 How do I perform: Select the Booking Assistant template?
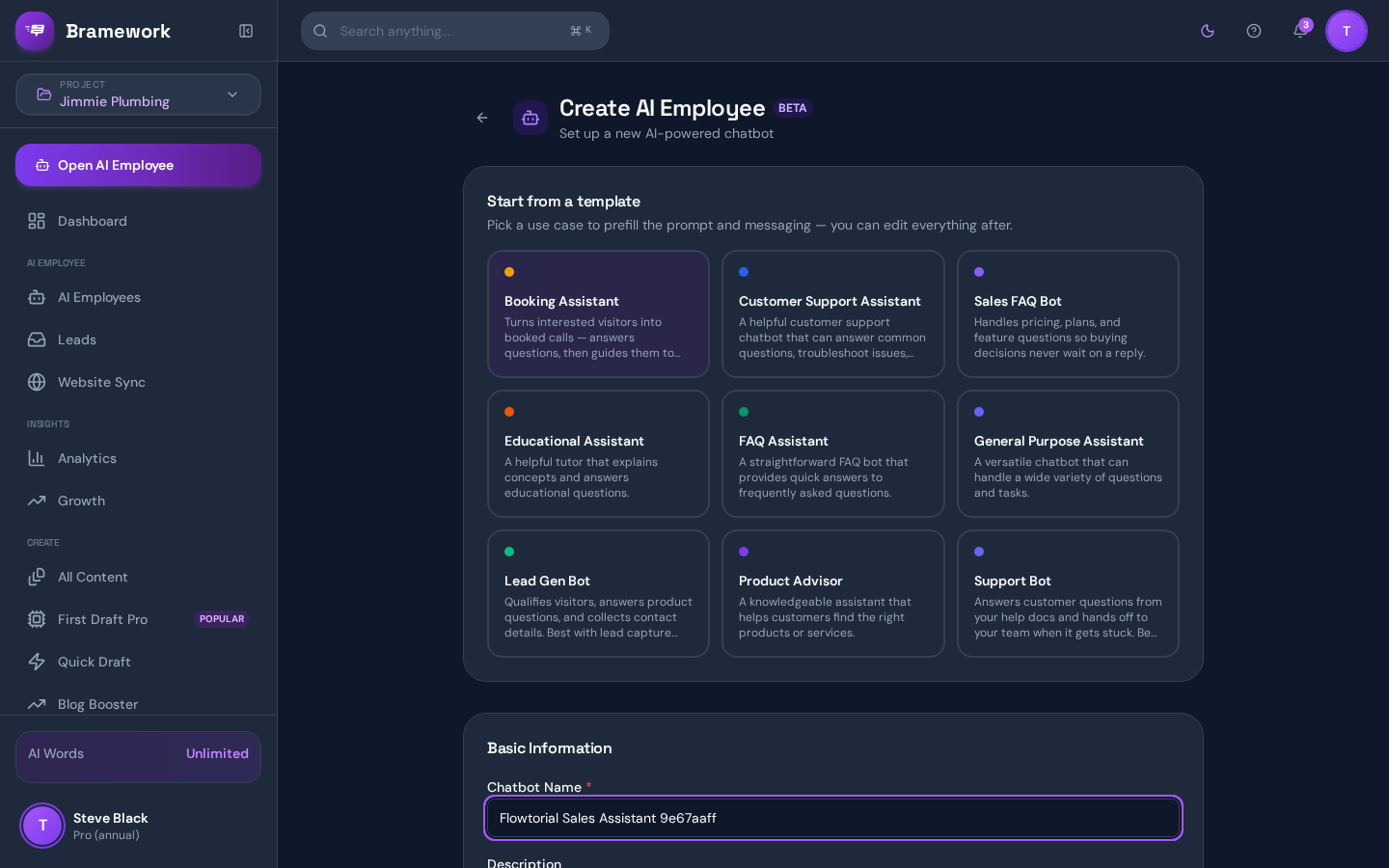[598, 313]
